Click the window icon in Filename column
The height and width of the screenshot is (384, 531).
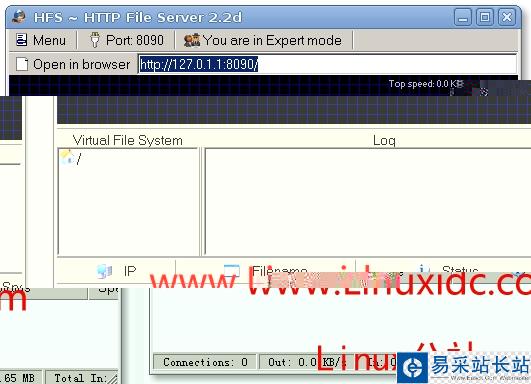point(232,271)
